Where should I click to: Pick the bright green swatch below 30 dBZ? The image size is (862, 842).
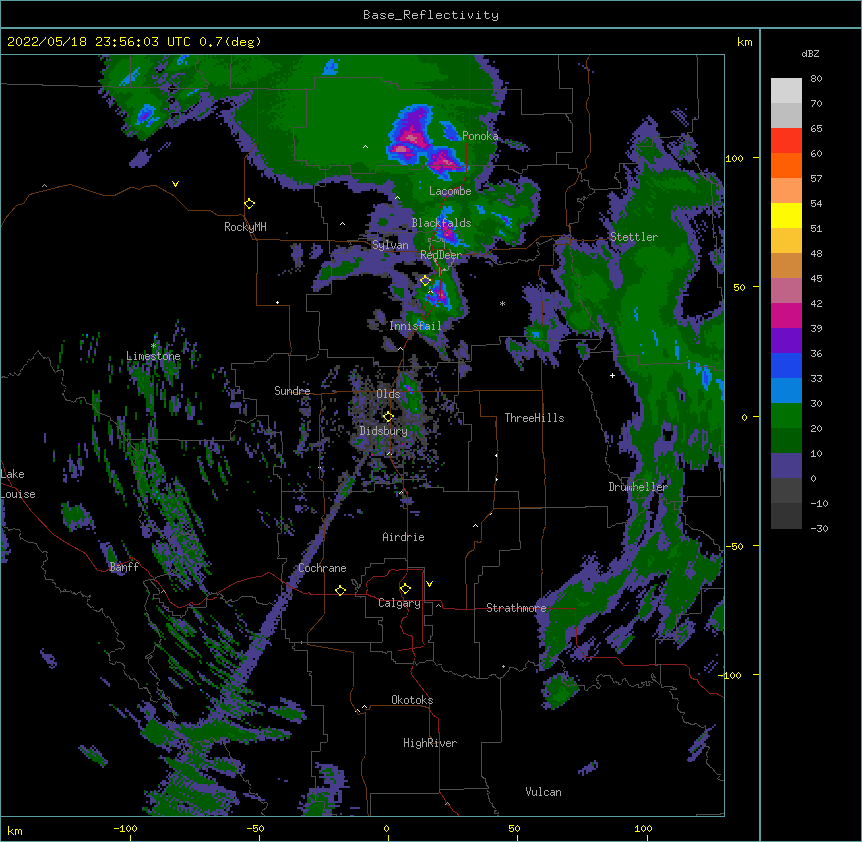[x=786, y=416]
